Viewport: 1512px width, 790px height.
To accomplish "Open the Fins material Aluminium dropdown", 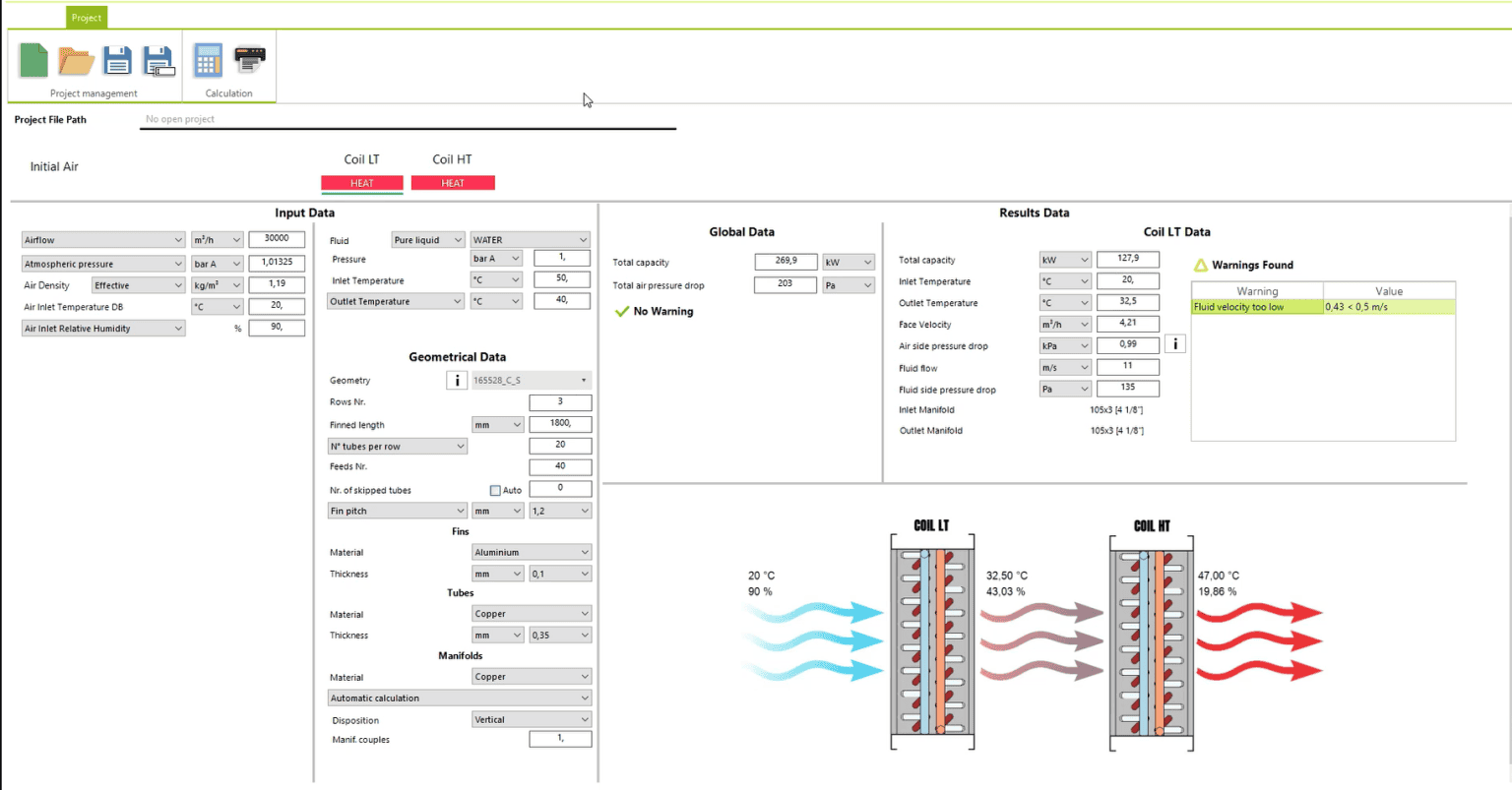I will pyautogui.click(x=532, y=552).
